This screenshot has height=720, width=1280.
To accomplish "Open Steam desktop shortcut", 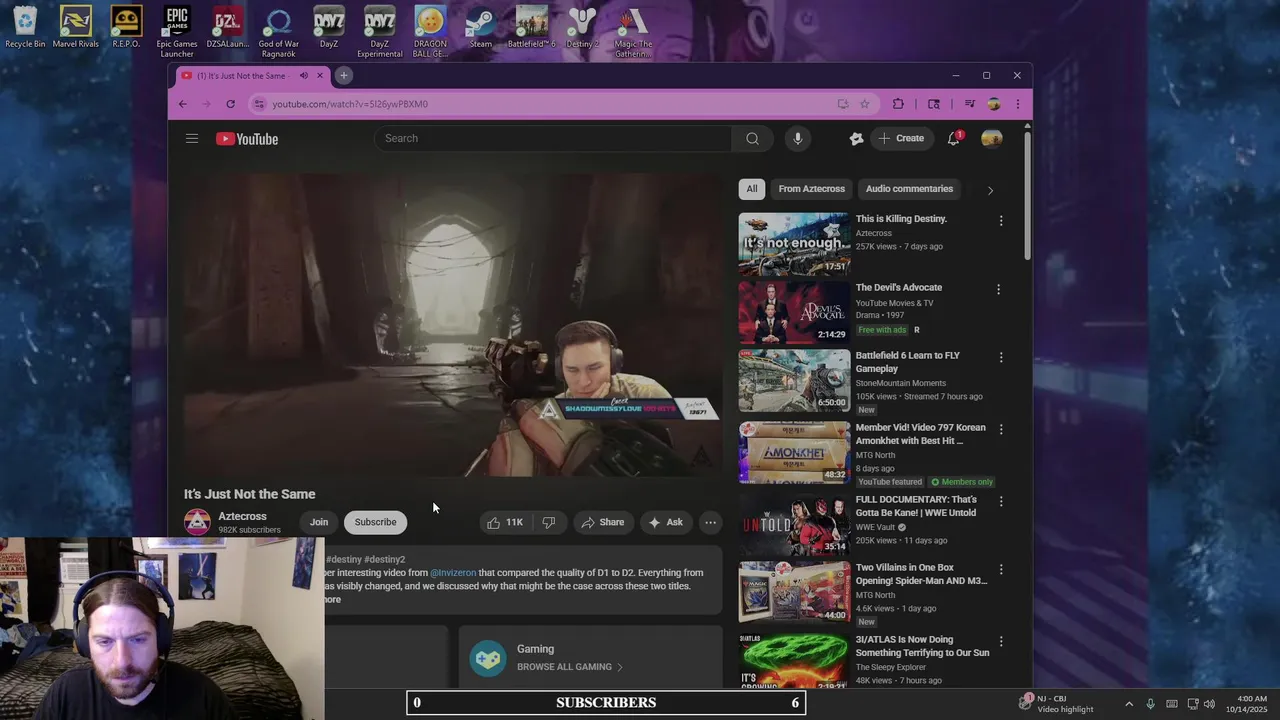I will pos(481,29).
